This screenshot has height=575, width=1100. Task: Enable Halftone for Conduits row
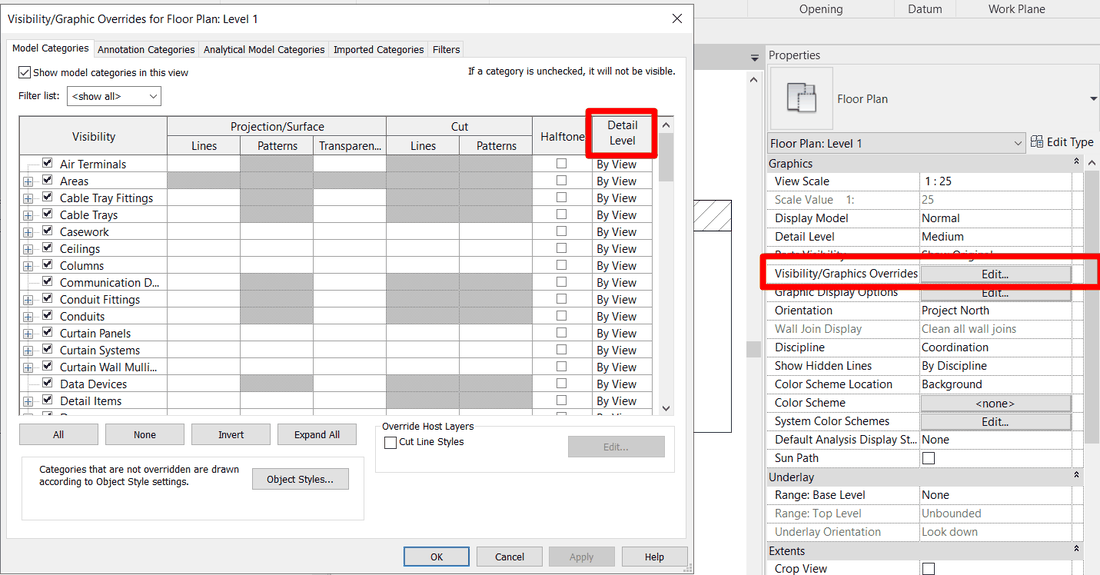[561, 316]
